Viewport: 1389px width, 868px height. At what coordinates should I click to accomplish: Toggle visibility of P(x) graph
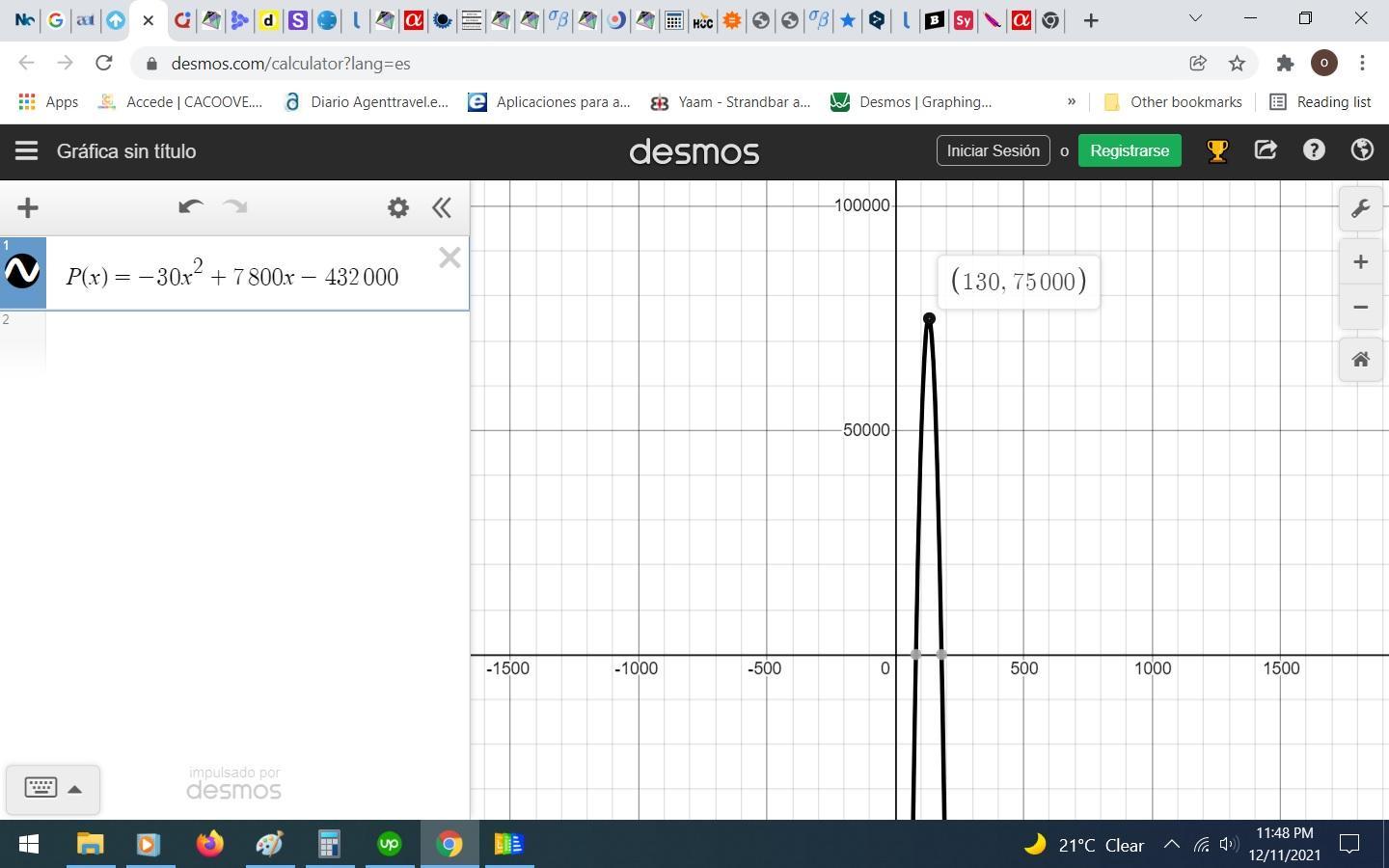(22, 272)
